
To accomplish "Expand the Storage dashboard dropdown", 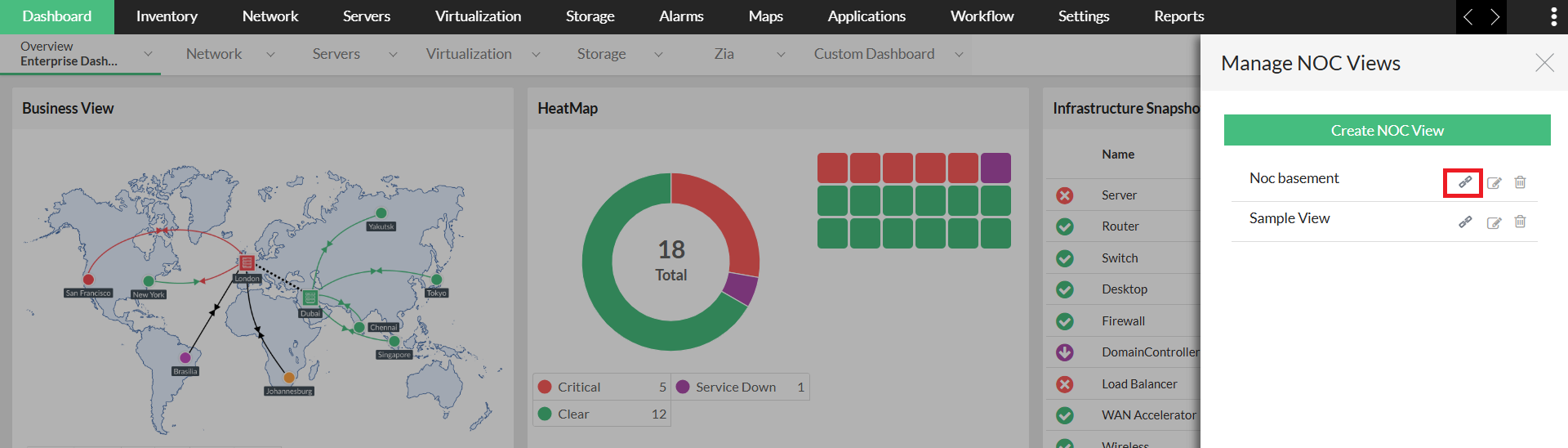I will point(658,55).
